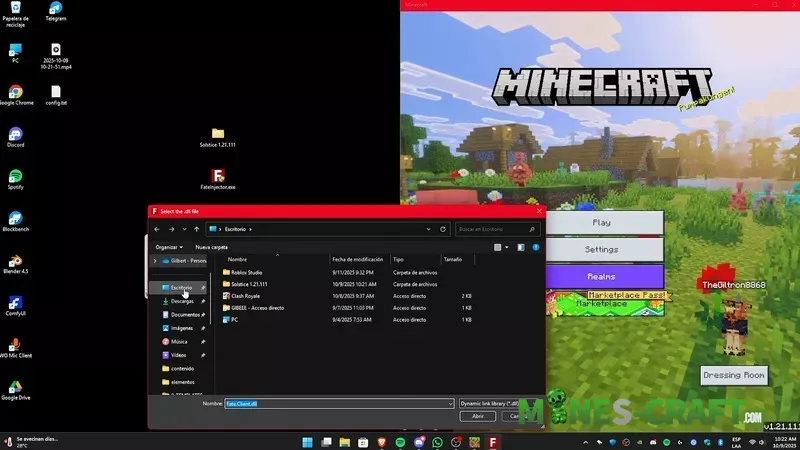This screenshot has width=800, height=450.
Task: Select Descargas in the navigation pane
Action: (x=181, y=301)
